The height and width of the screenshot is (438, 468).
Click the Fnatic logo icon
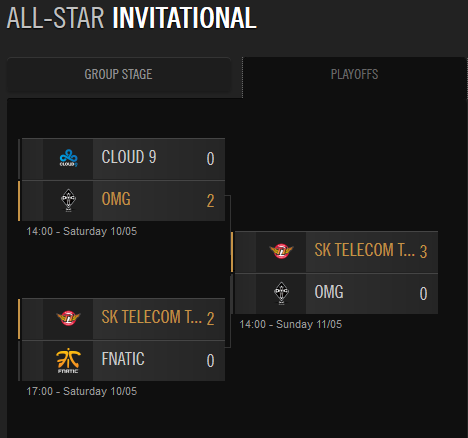click(68, 360)
